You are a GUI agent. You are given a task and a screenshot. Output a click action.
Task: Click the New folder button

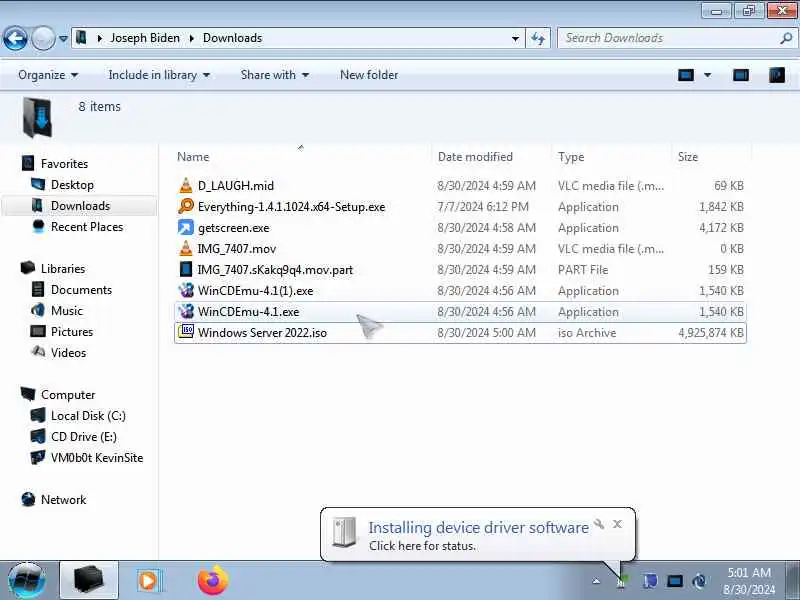click(x=369, y=75)
